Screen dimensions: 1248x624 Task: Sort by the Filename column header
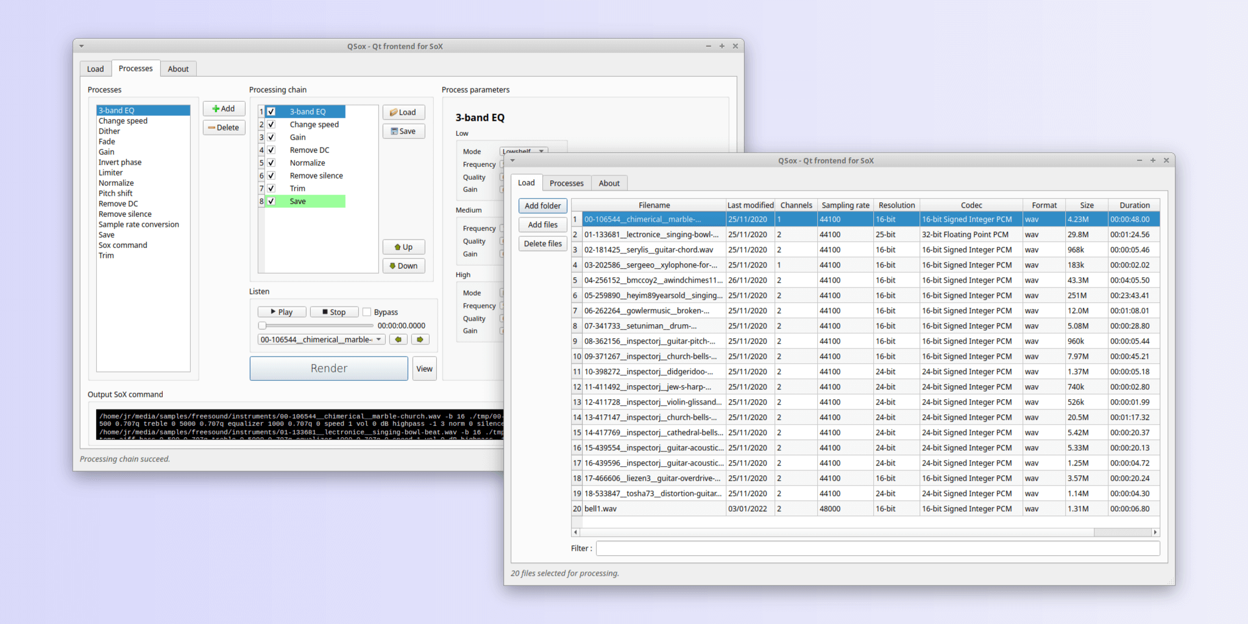click(x=654, y=205)
